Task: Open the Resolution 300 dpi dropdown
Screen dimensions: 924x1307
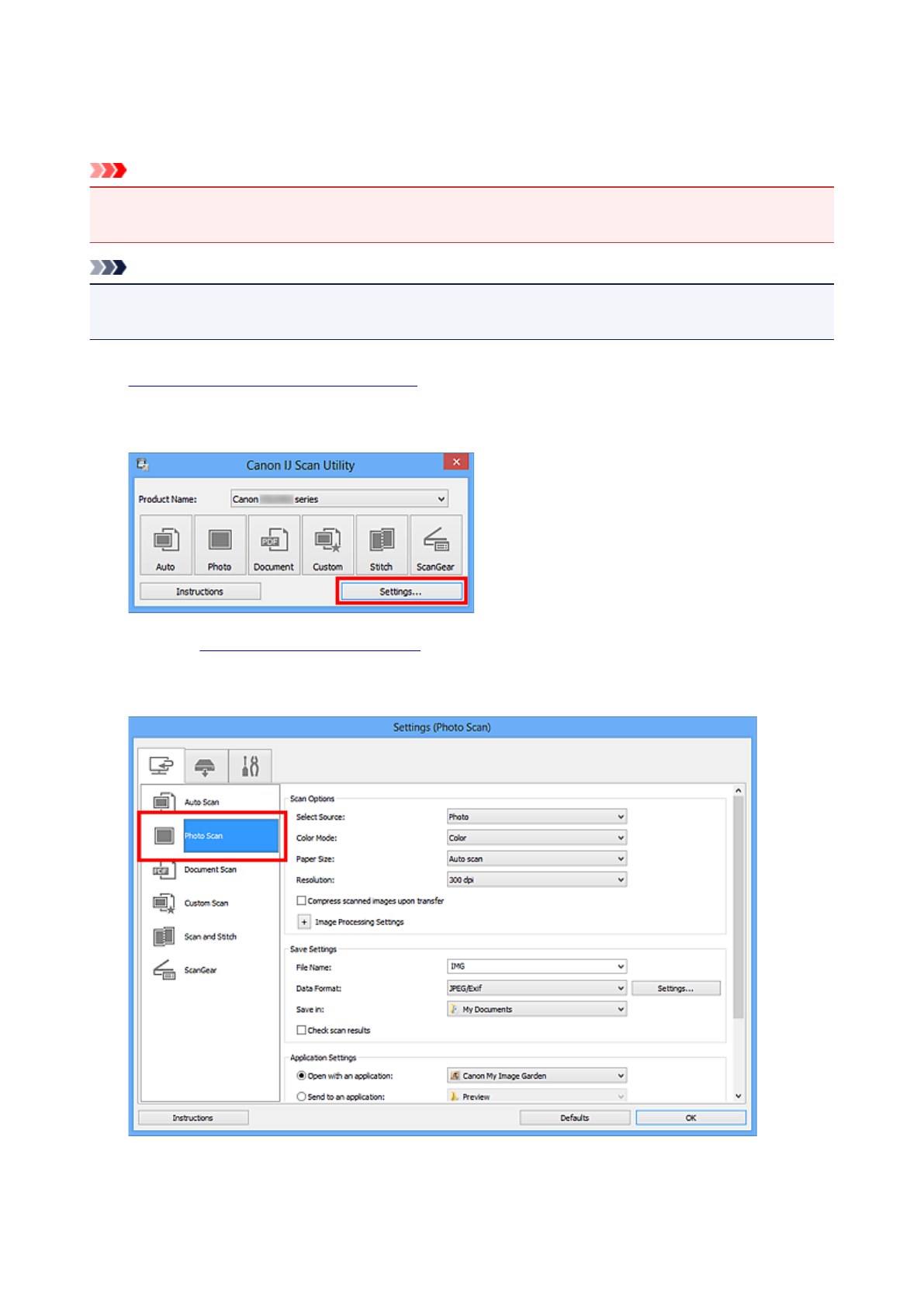Action: (536, 880)
